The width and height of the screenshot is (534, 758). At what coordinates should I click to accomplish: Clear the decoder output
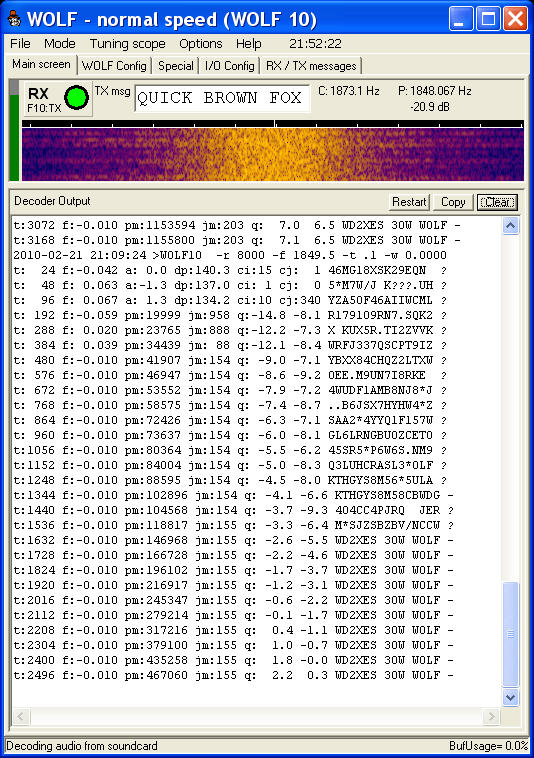point(497,202)
